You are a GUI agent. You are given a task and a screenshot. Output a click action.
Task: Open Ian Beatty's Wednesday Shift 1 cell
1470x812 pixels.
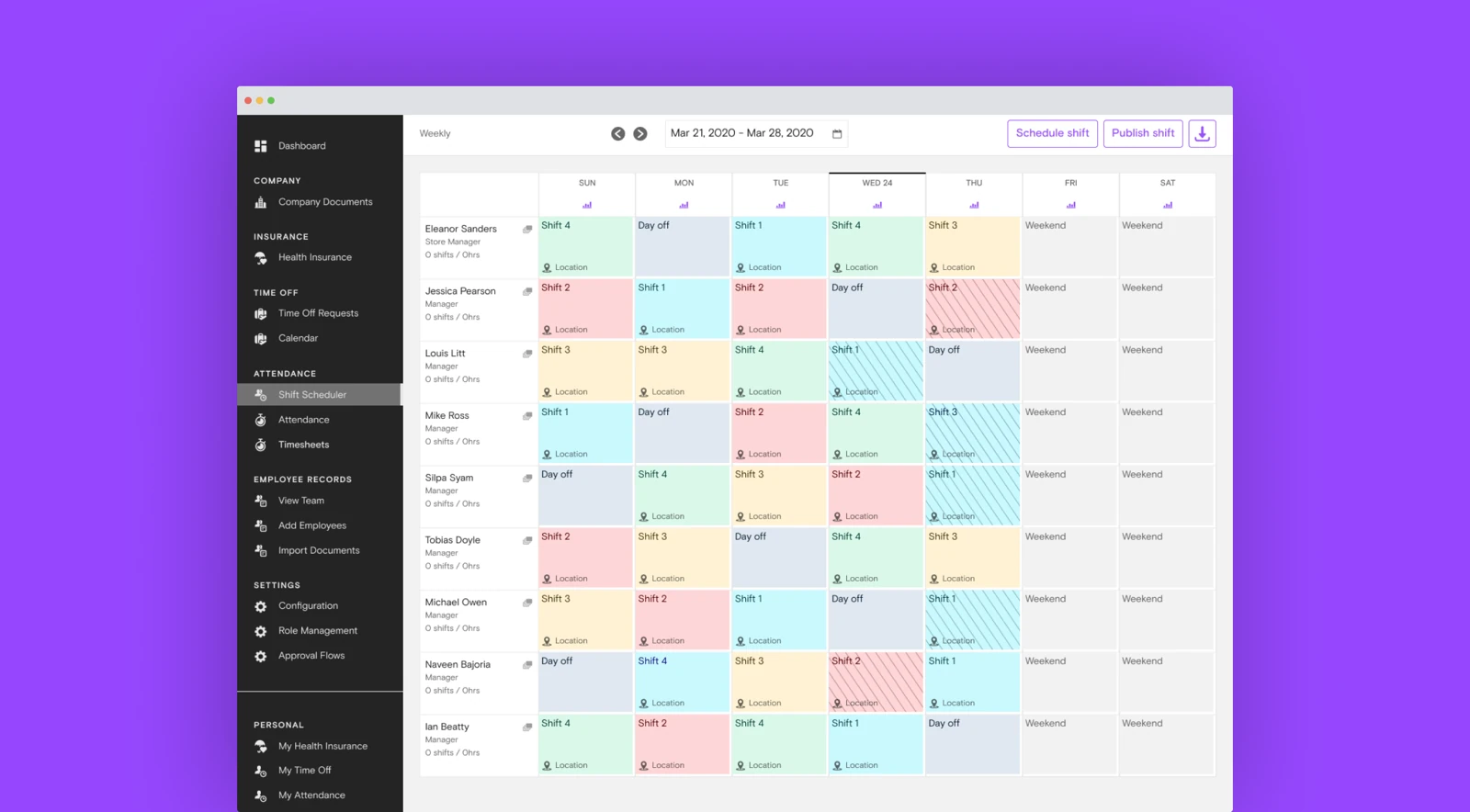coord(876,745)
